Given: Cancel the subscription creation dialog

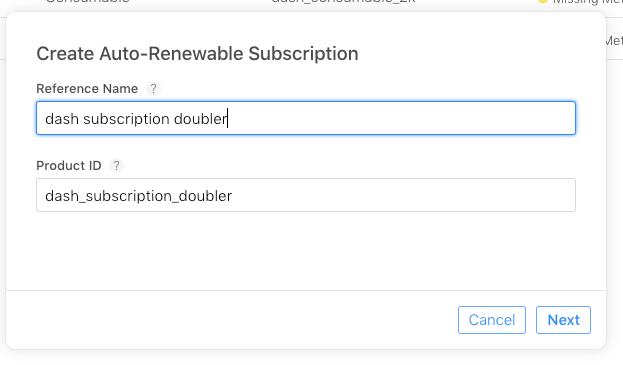Looking at the screenshot, I should point(491,320).
